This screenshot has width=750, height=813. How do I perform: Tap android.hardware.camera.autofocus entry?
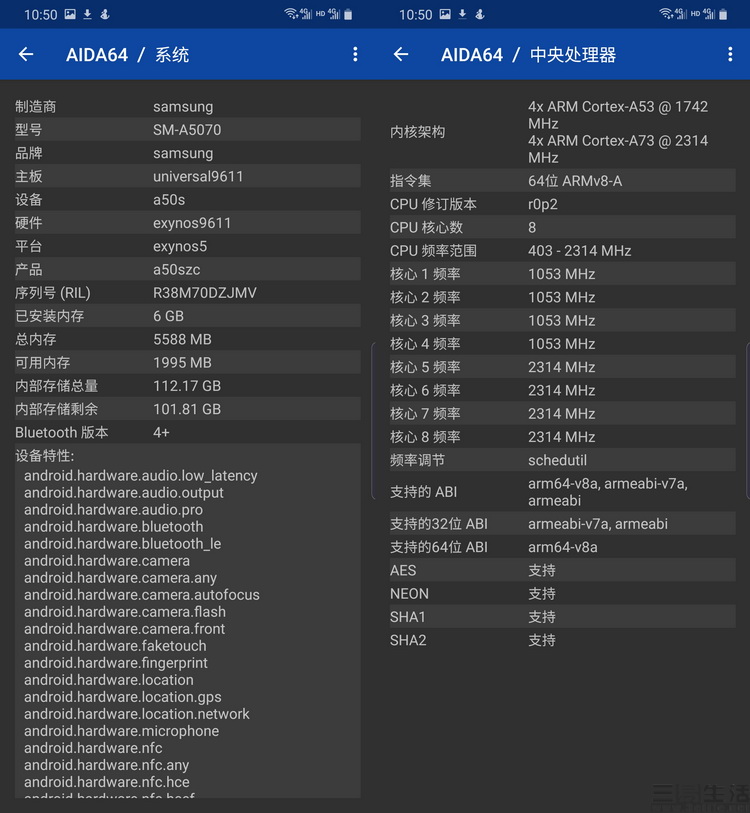tap(142, 595)
